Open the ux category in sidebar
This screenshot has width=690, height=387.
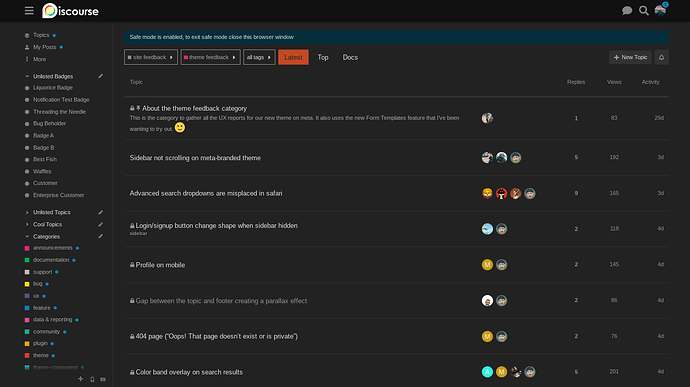pos(36,296)
